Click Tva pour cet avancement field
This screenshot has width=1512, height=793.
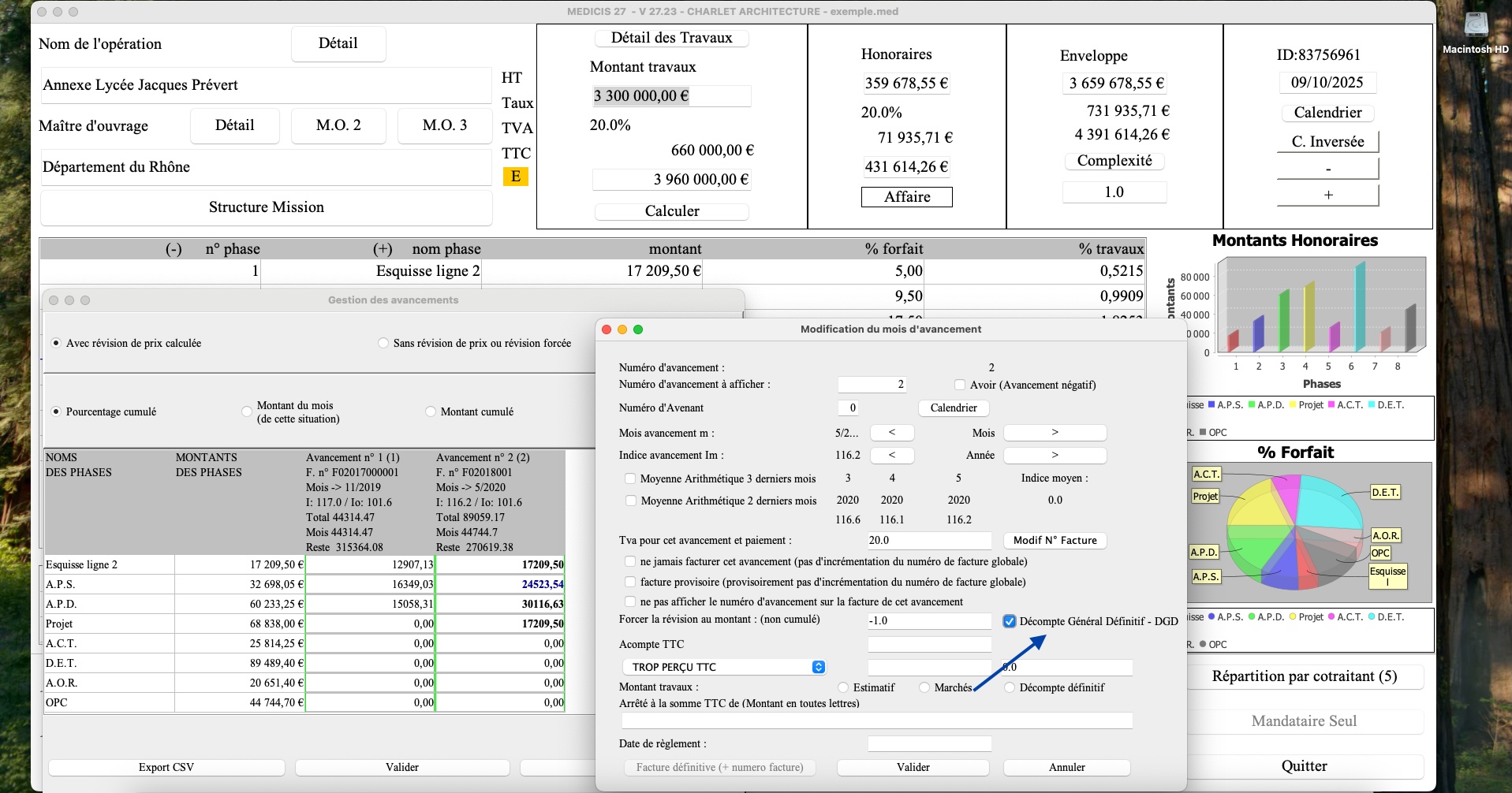(x=929, y=541)
